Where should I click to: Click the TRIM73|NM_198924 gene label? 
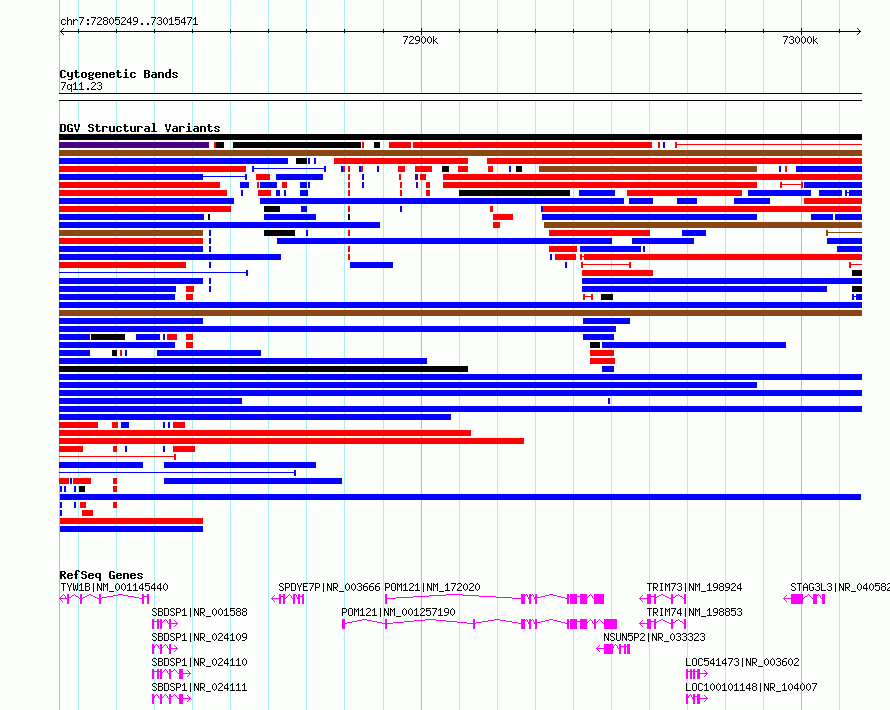tap(694, 587)
